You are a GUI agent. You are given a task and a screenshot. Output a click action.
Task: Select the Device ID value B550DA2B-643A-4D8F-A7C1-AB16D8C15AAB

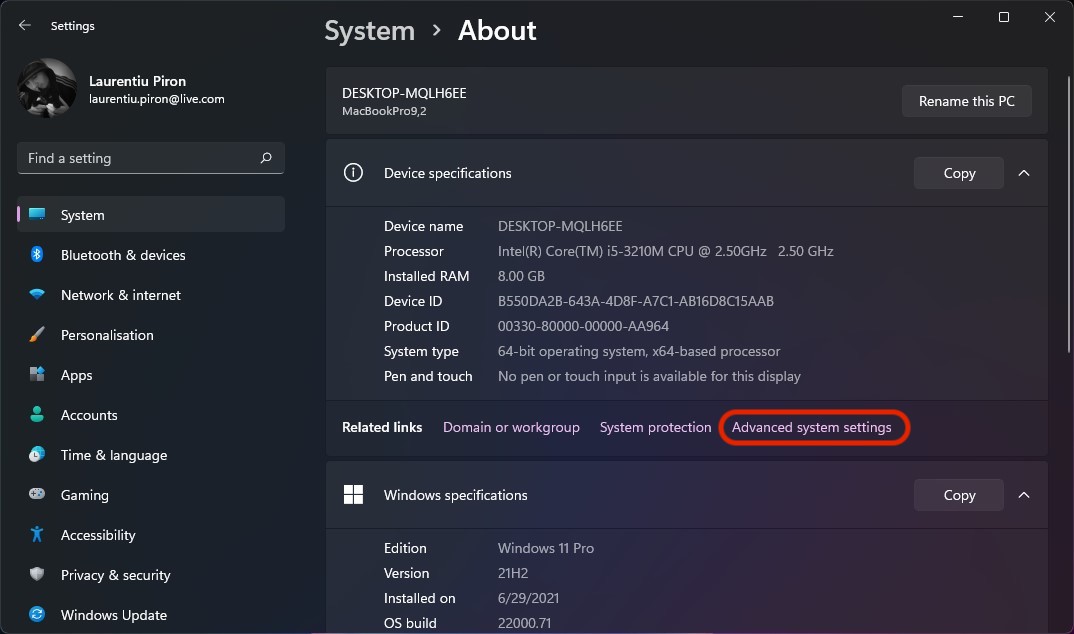click(x=636, y=301)
